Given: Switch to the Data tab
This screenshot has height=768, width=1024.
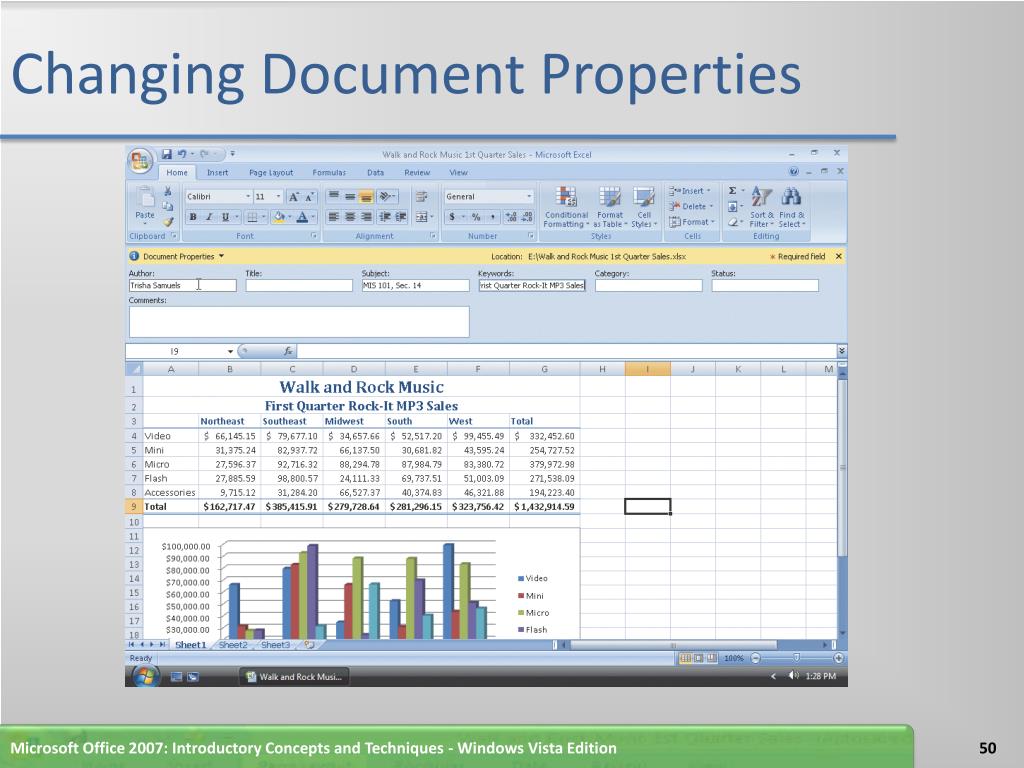Looking at the screenshot, I should 376,172.
